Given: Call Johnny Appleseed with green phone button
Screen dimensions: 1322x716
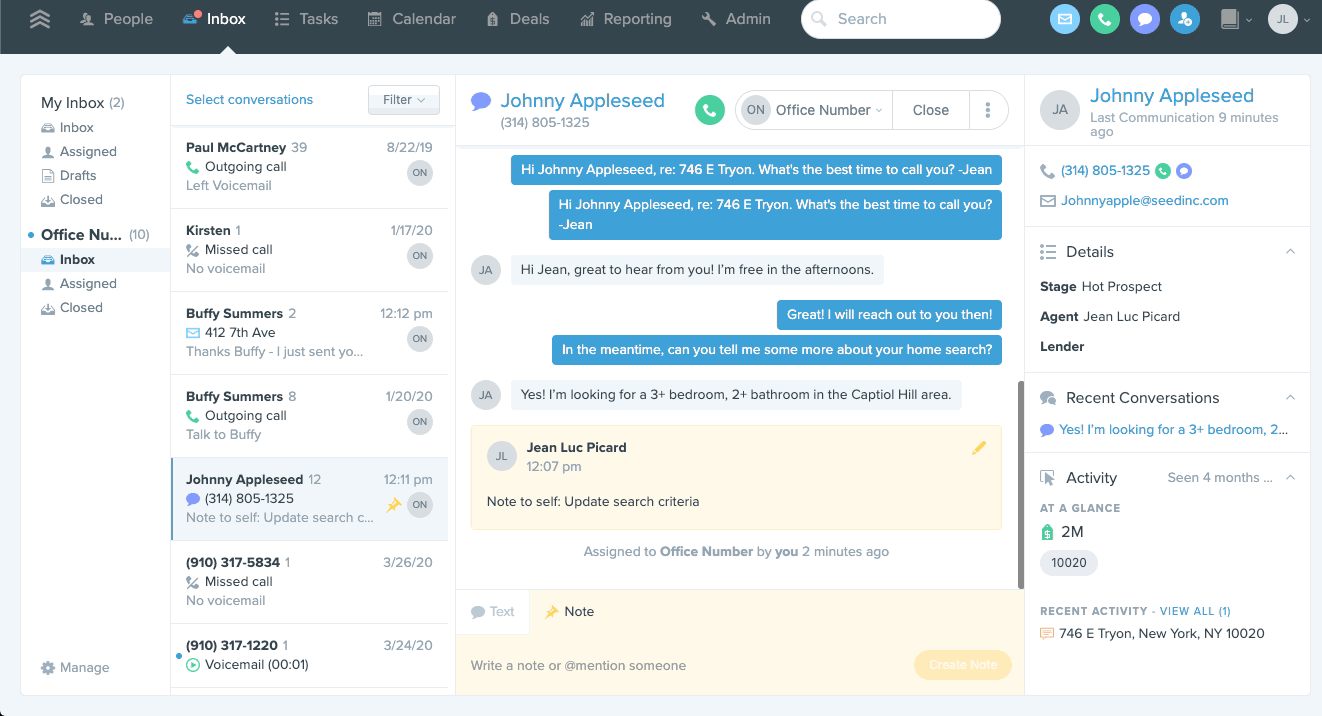Looking at the screenshot, I should click(x=710, y=110).
